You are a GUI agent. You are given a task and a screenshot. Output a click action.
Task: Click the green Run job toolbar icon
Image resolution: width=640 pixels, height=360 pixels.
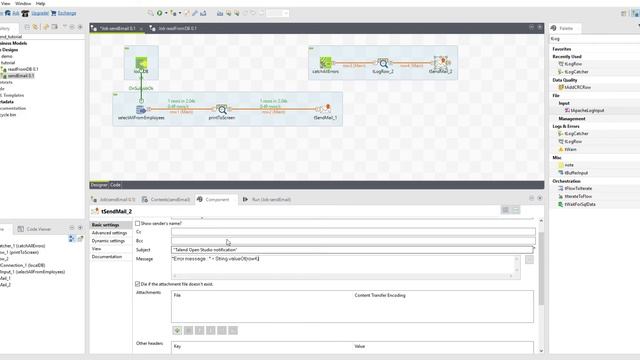pyautogui.click(x=160, y=13)
